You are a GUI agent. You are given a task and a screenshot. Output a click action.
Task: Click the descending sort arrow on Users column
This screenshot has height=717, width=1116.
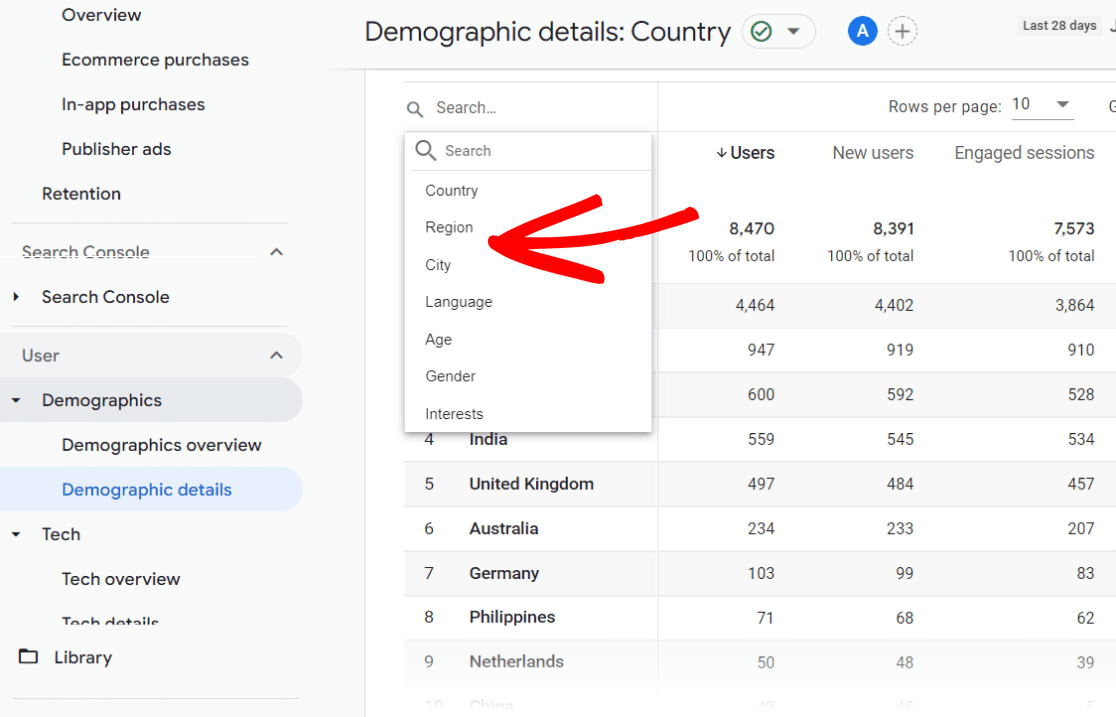click(723, 153)
